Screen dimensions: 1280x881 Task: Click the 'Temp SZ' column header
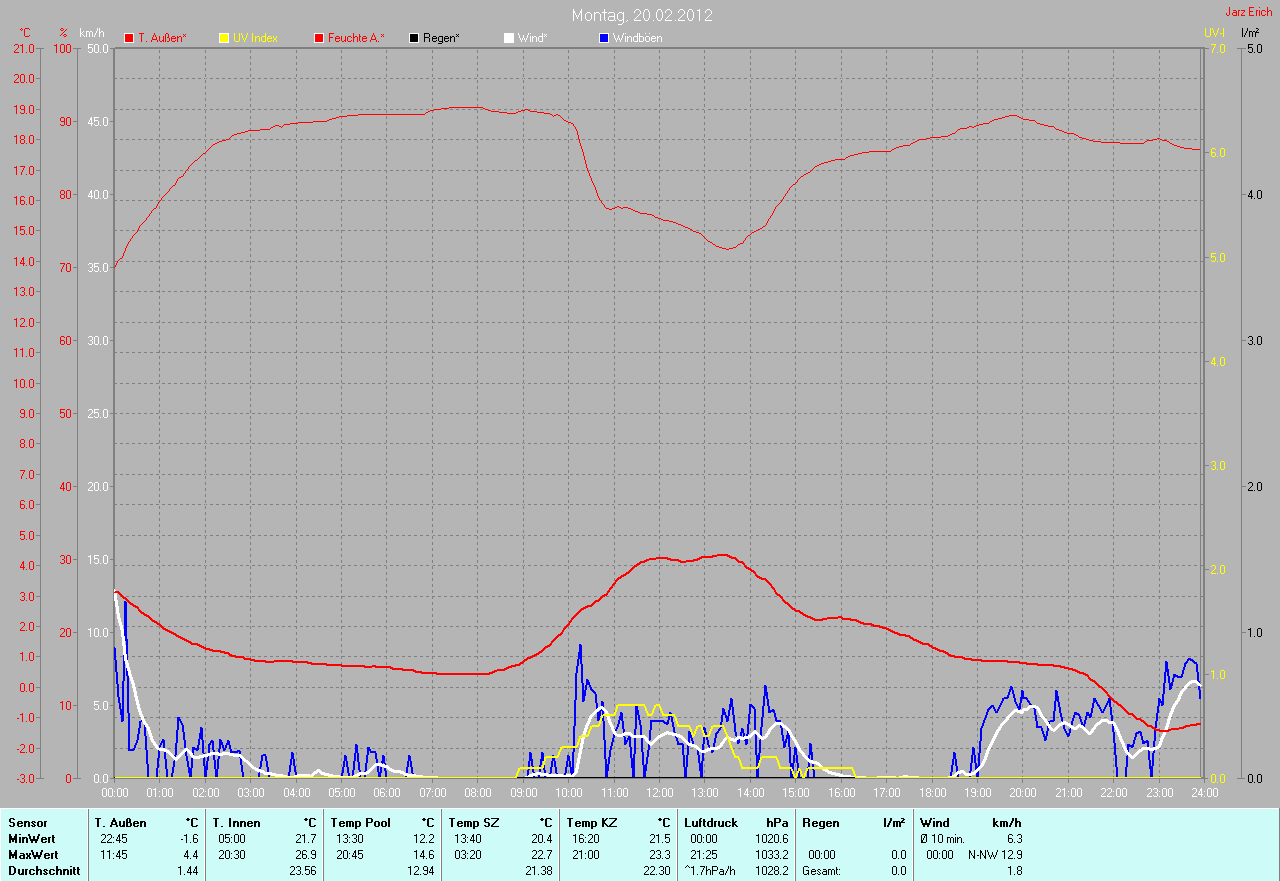tap(474, 823)
